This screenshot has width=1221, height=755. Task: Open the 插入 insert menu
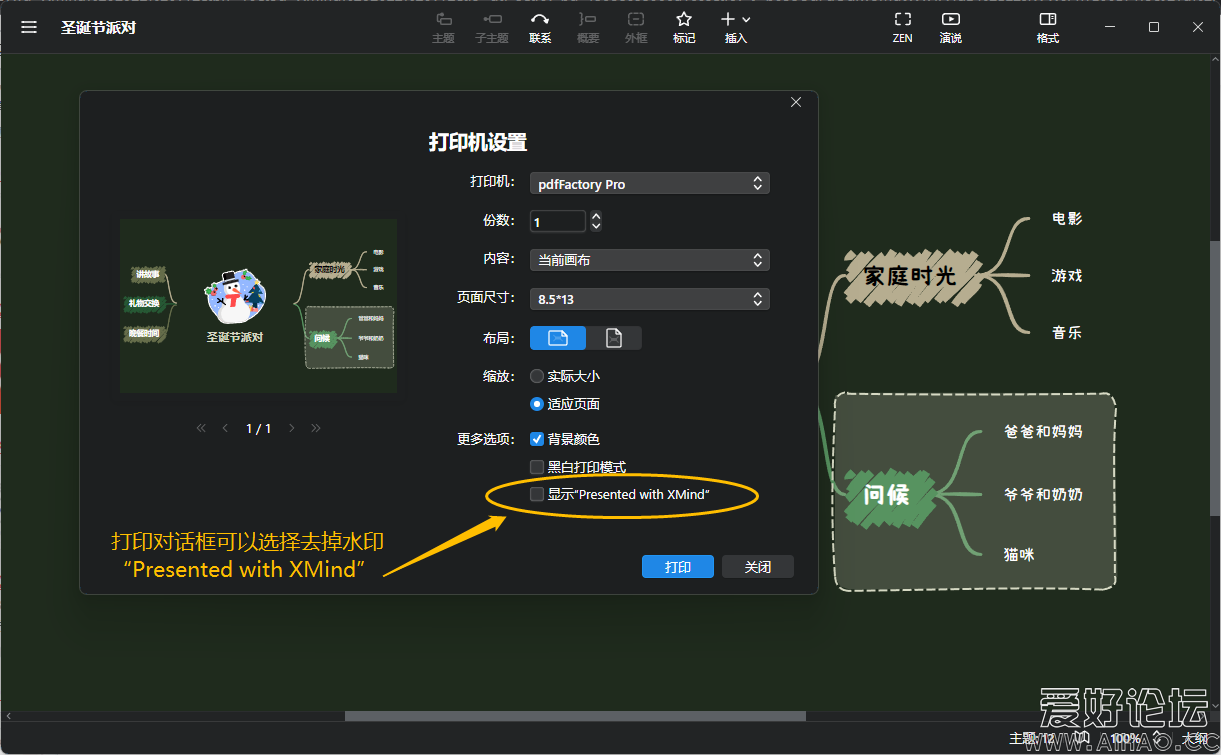point(736,28)
